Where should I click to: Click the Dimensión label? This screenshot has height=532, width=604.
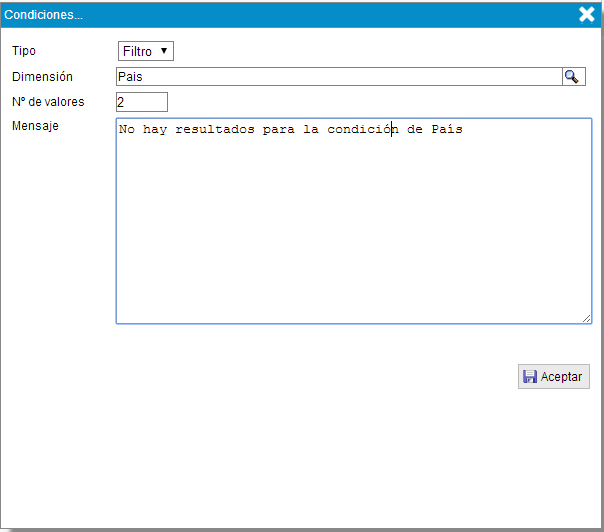[42, 77]
